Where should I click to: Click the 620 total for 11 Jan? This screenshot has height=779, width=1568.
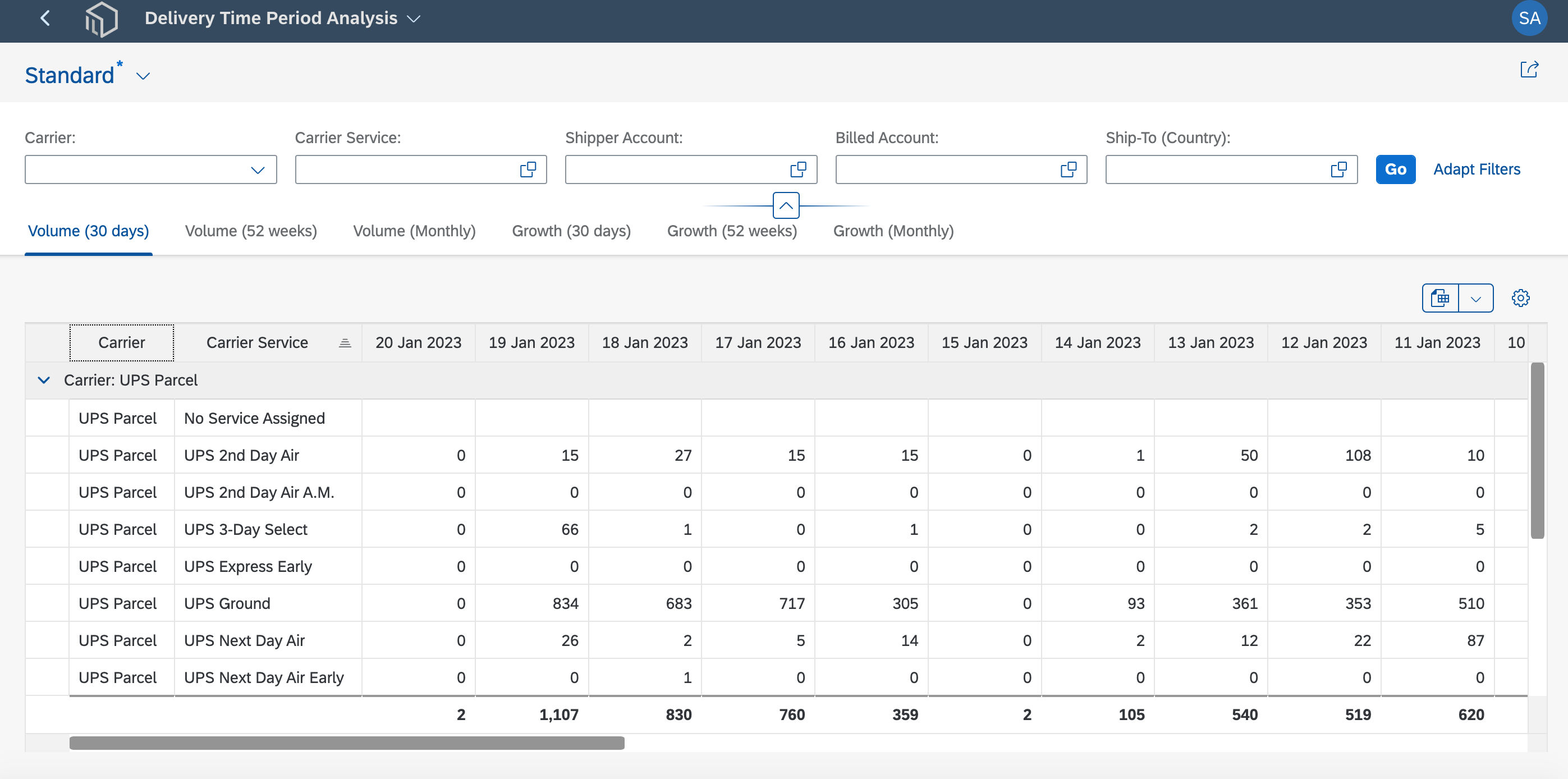(1471, 715)
